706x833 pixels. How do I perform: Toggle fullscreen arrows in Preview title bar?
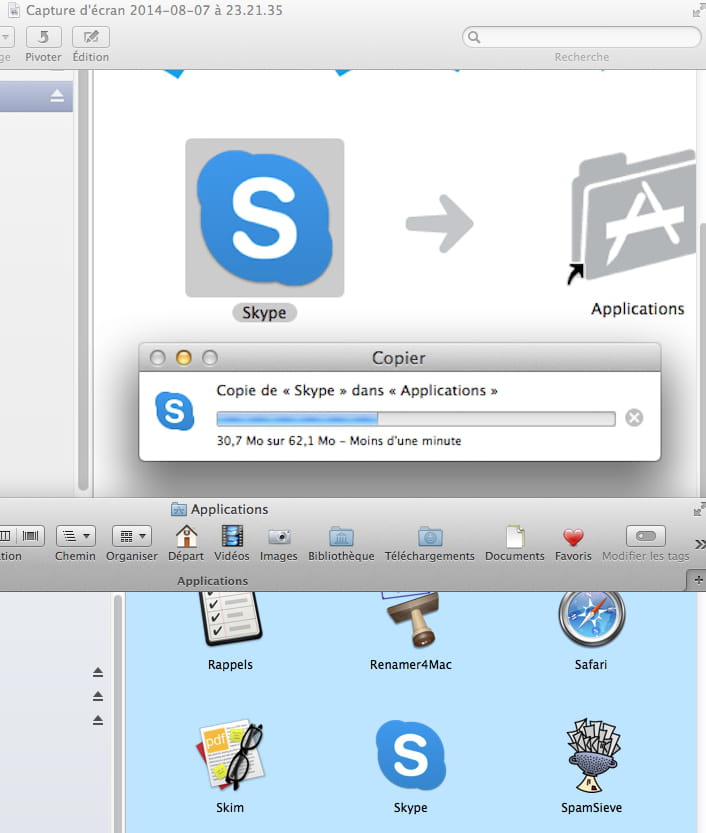699,10
